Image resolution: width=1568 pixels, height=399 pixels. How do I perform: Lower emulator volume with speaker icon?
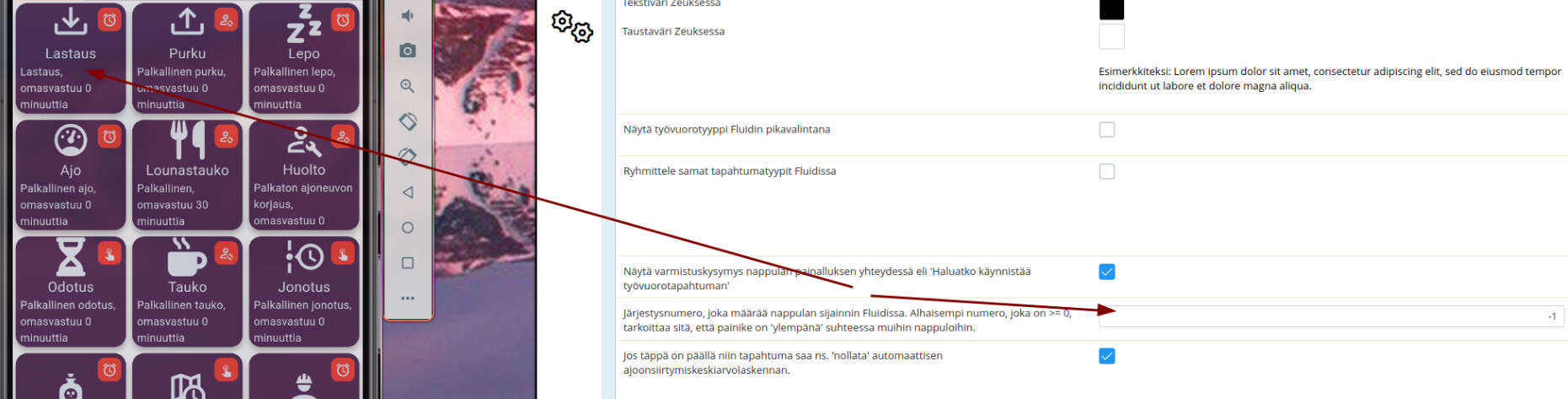[408, 16]
